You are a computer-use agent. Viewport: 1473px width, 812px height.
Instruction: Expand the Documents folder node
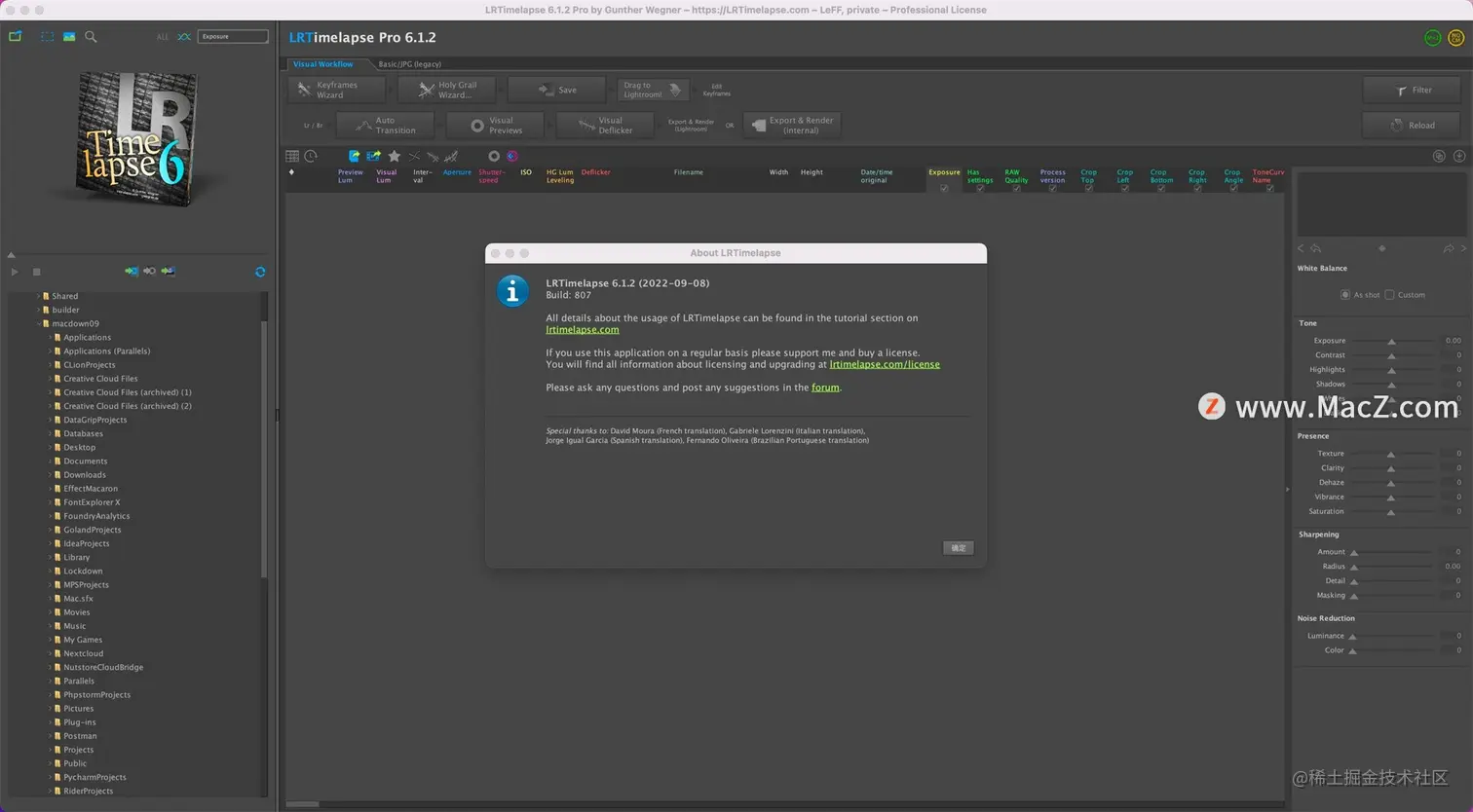coord(50,461)
